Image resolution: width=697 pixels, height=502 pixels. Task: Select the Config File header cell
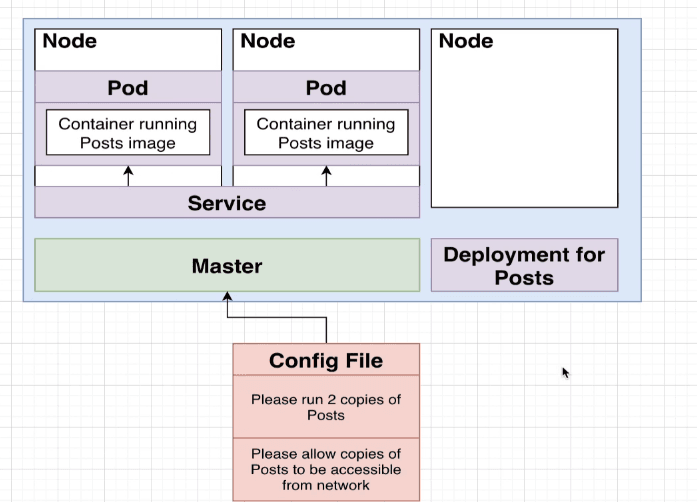pyautogui.click(x=326, y=360)
